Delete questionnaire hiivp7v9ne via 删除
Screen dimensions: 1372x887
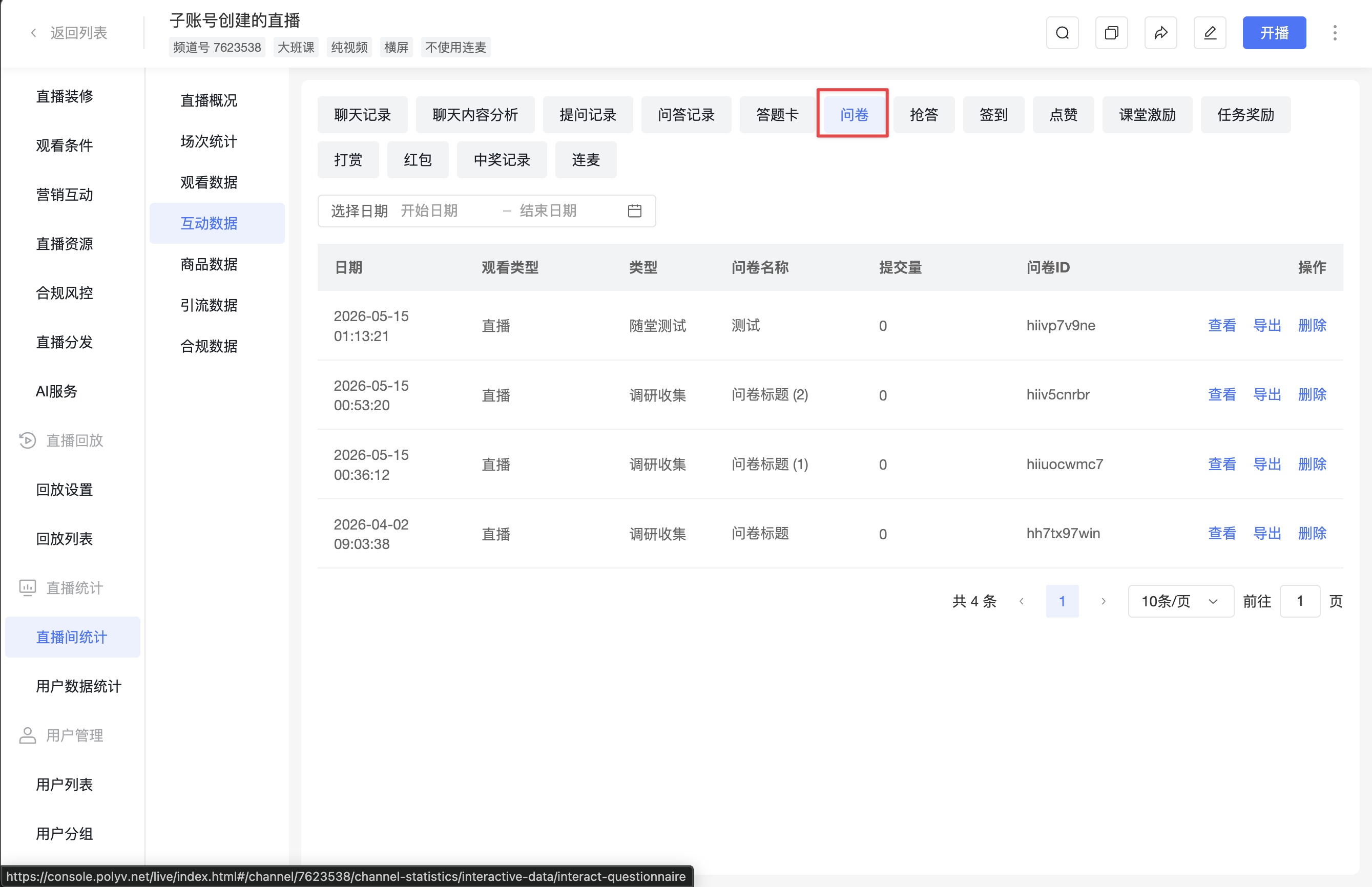[x=1312, y=325]
